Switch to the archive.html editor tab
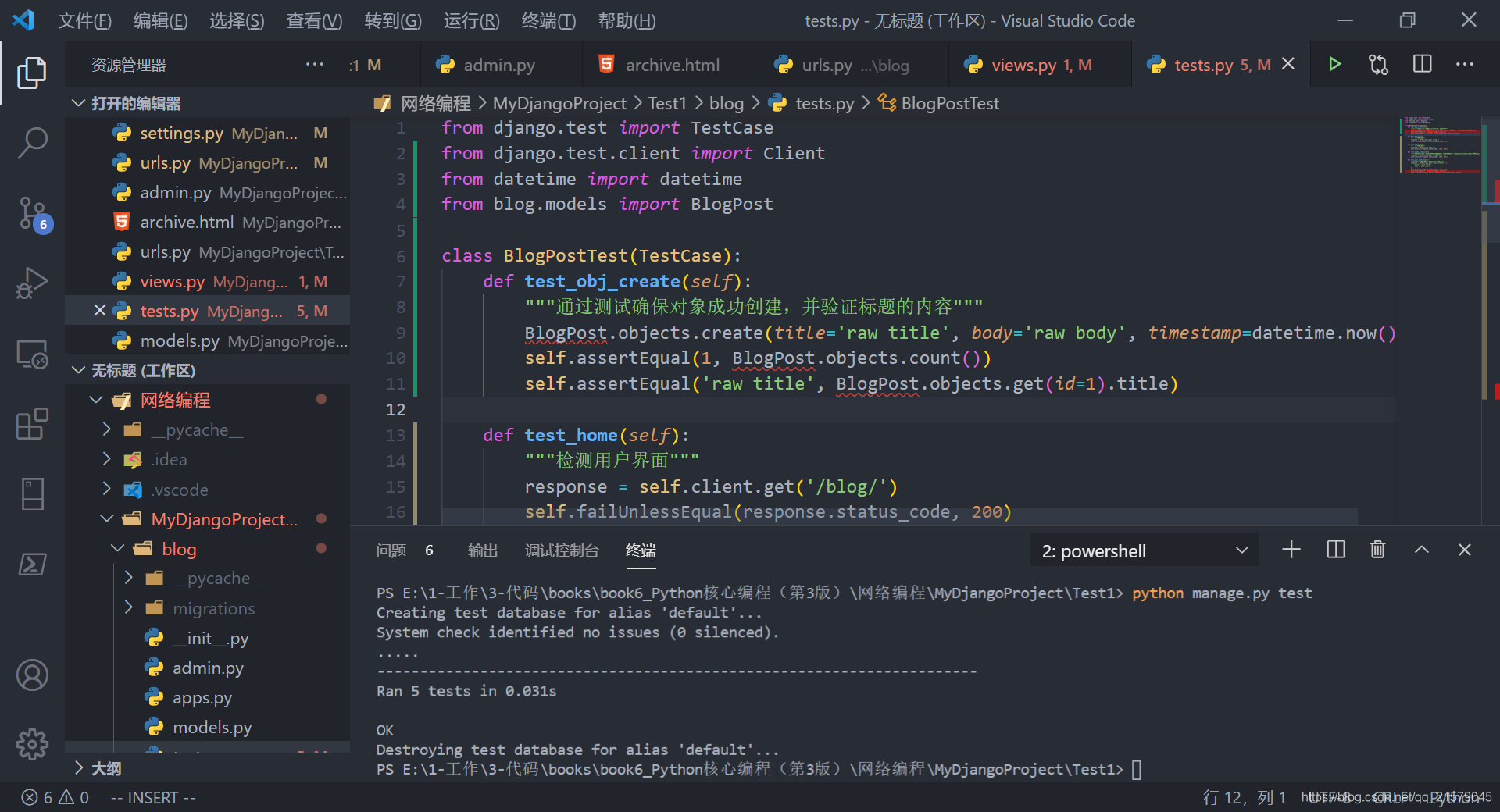 [672, 65]
